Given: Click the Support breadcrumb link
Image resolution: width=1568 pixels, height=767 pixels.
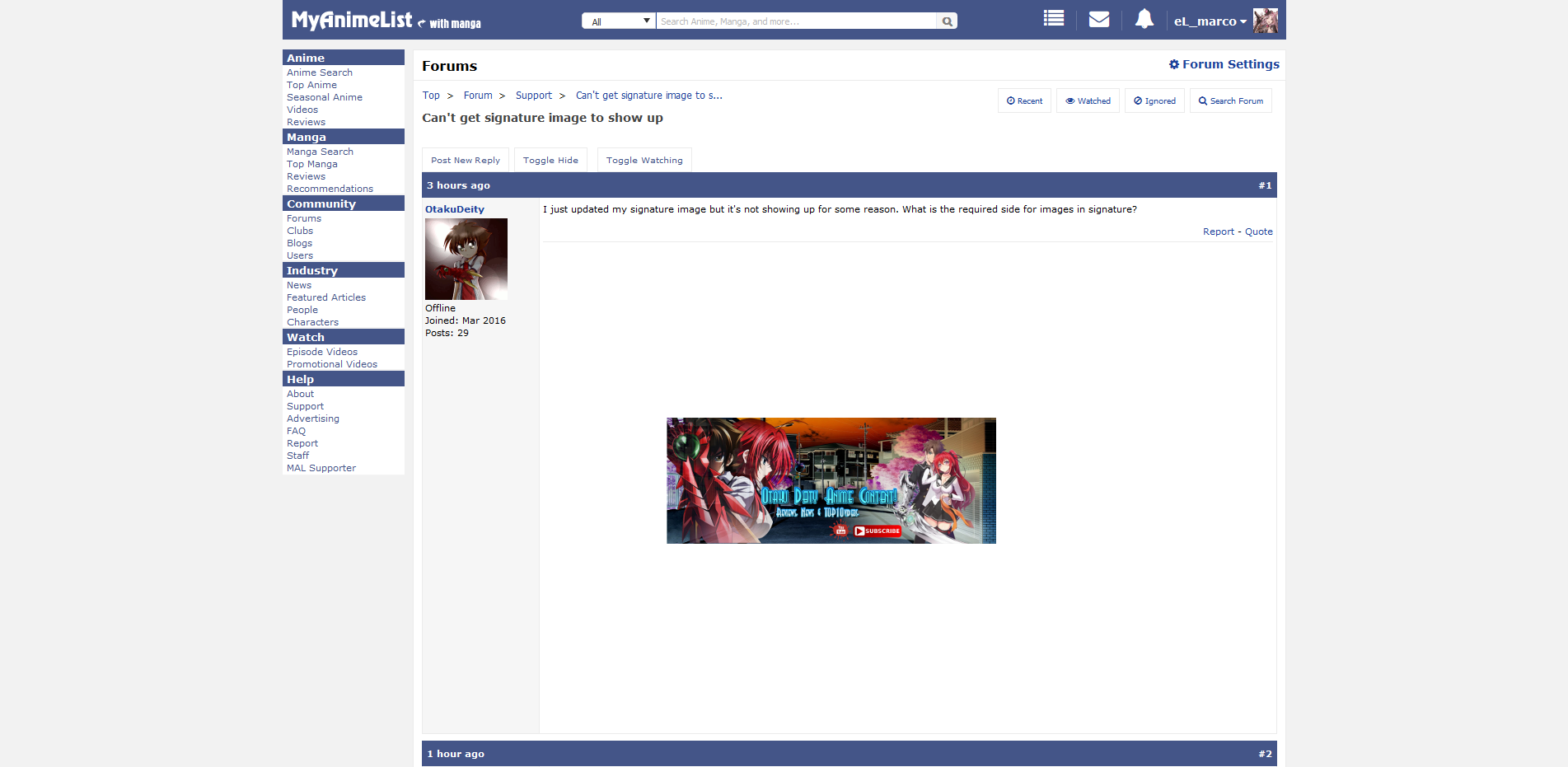Looking at the screenshot, I should [533, 96].
